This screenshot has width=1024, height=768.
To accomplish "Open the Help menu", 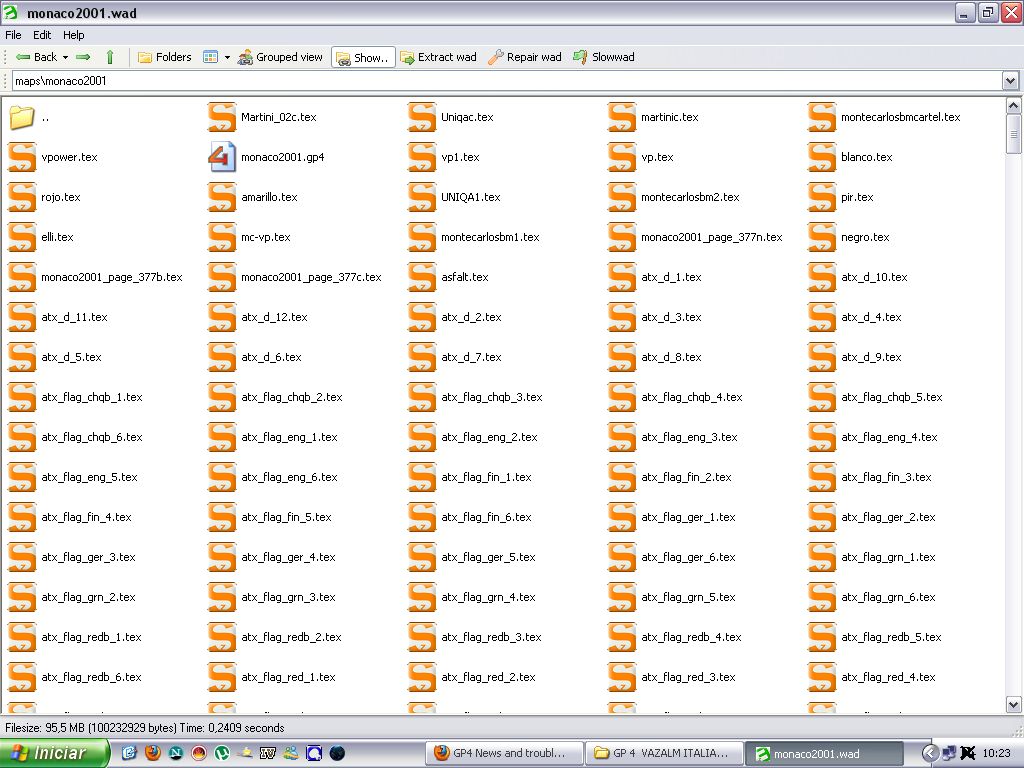I will tap(74, 35).
